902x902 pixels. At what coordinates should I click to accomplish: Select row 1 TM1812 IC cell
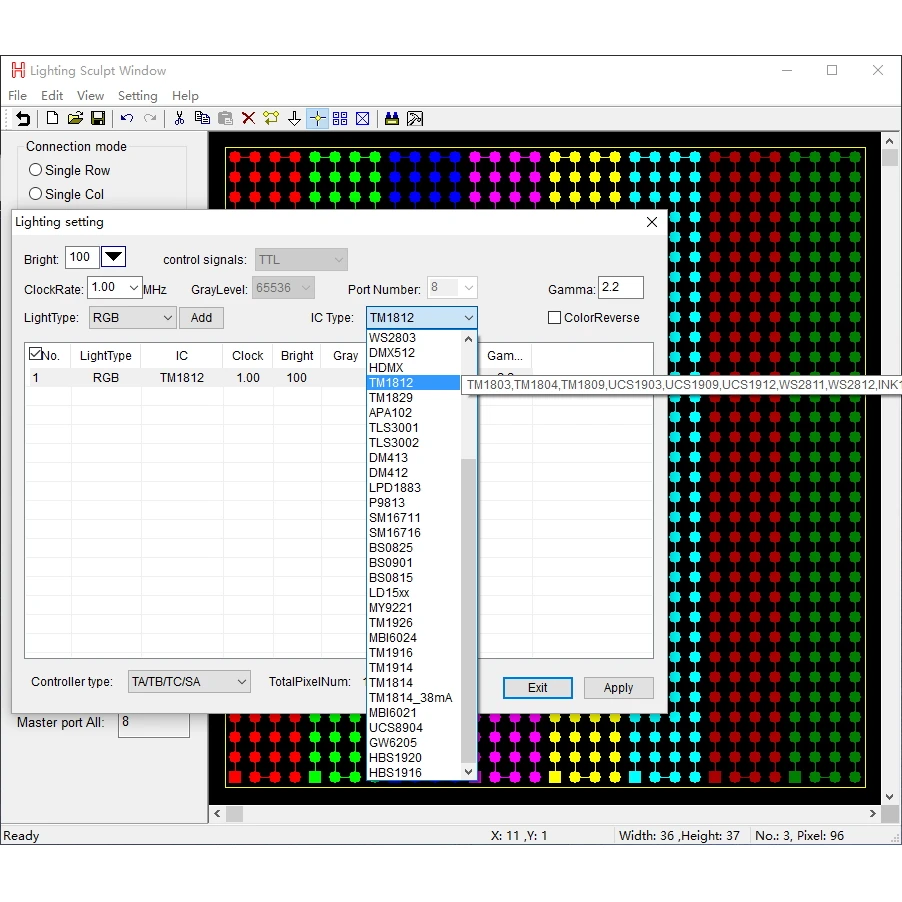pyautogui.click(x=182, y=377)
